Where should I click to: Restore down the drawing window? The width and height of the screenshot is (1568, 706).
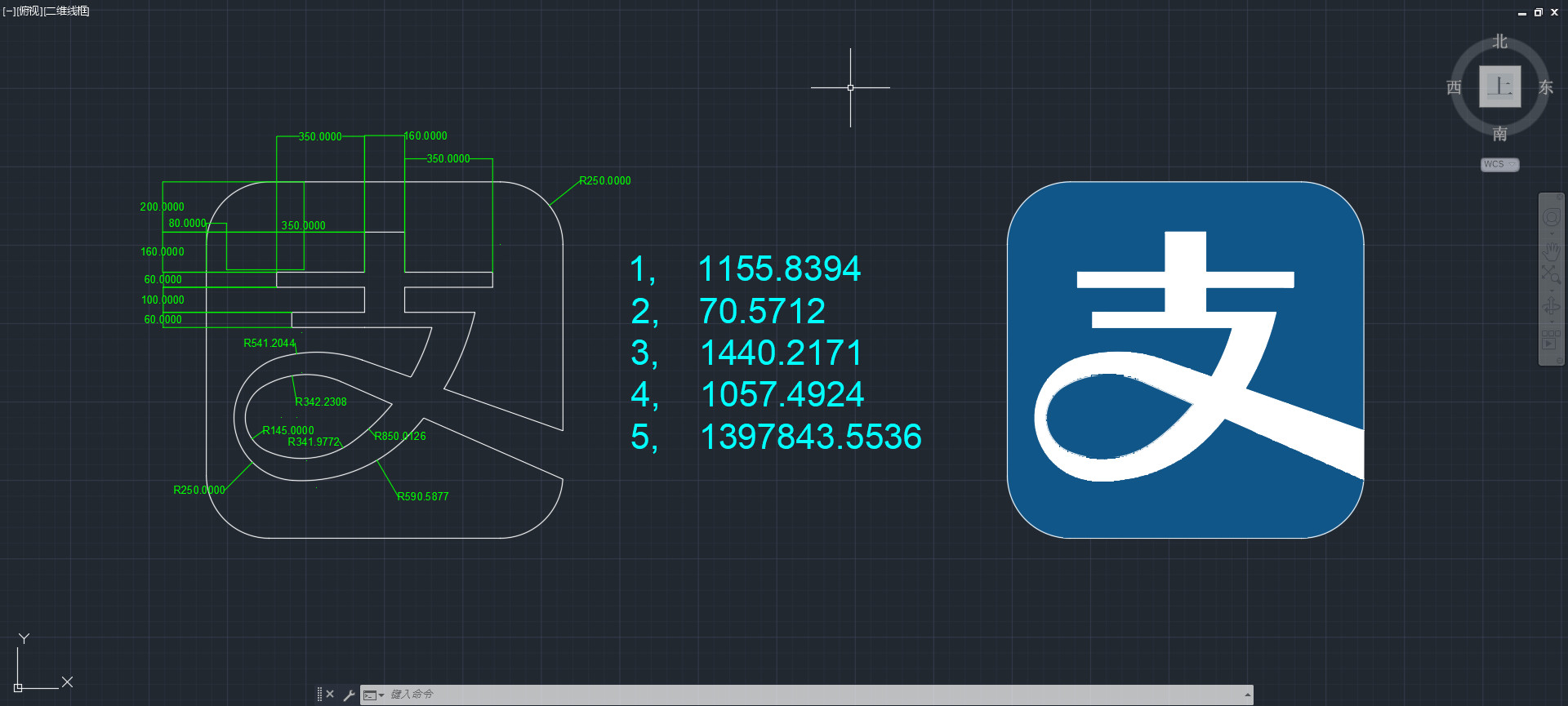[1539, 12]
